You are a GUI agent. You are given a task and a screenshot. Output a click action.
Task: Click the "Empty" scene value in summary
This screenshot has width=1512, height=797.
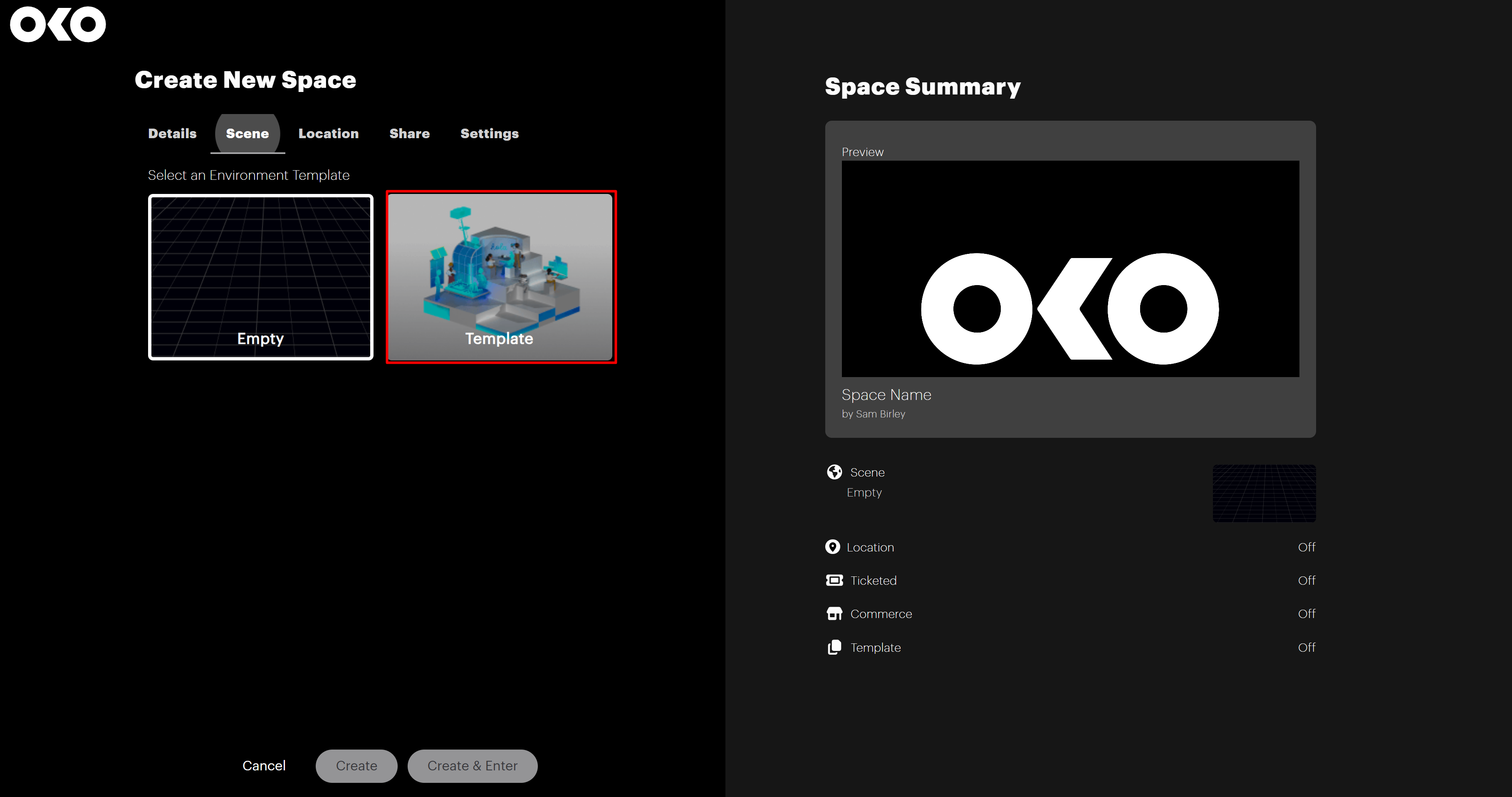tap(864, 493)
